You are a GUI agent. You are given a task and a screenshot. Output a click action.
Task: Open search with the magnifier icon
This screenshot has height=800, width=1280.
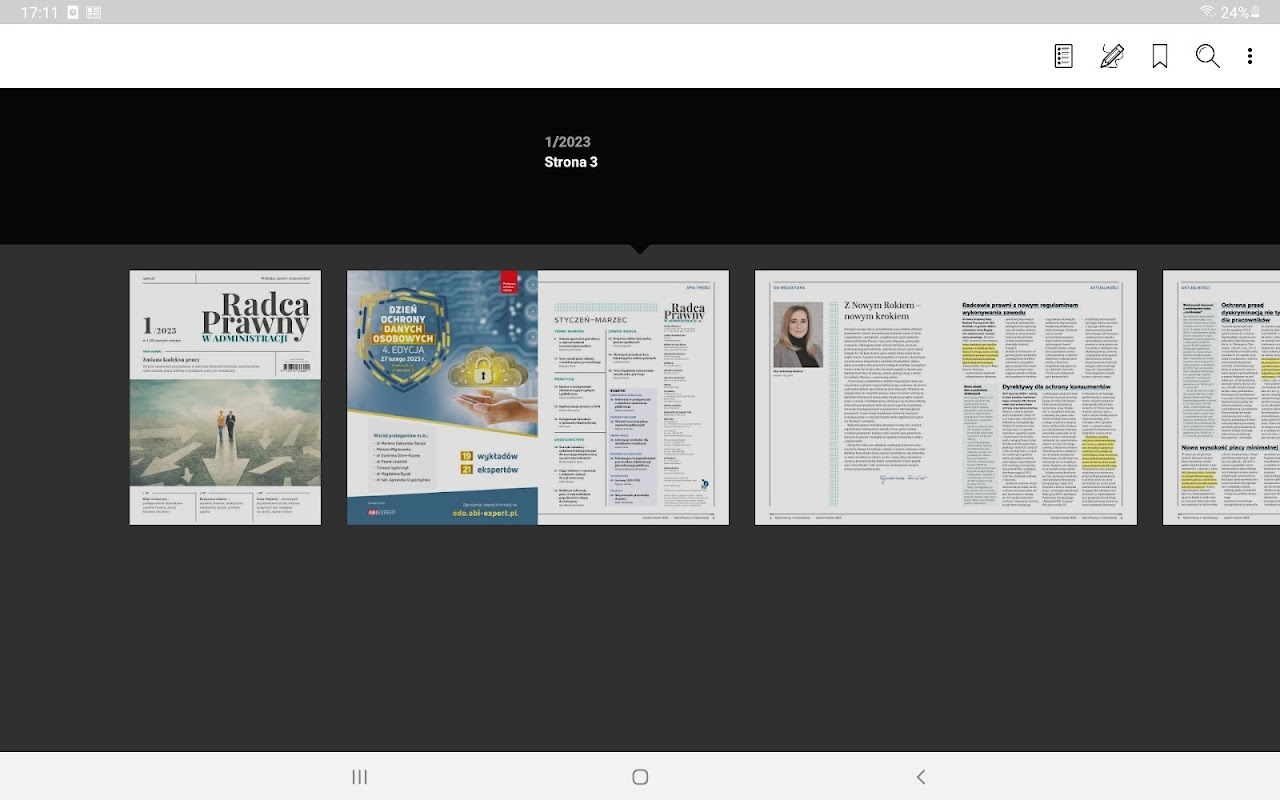[x=1208, y=56]
